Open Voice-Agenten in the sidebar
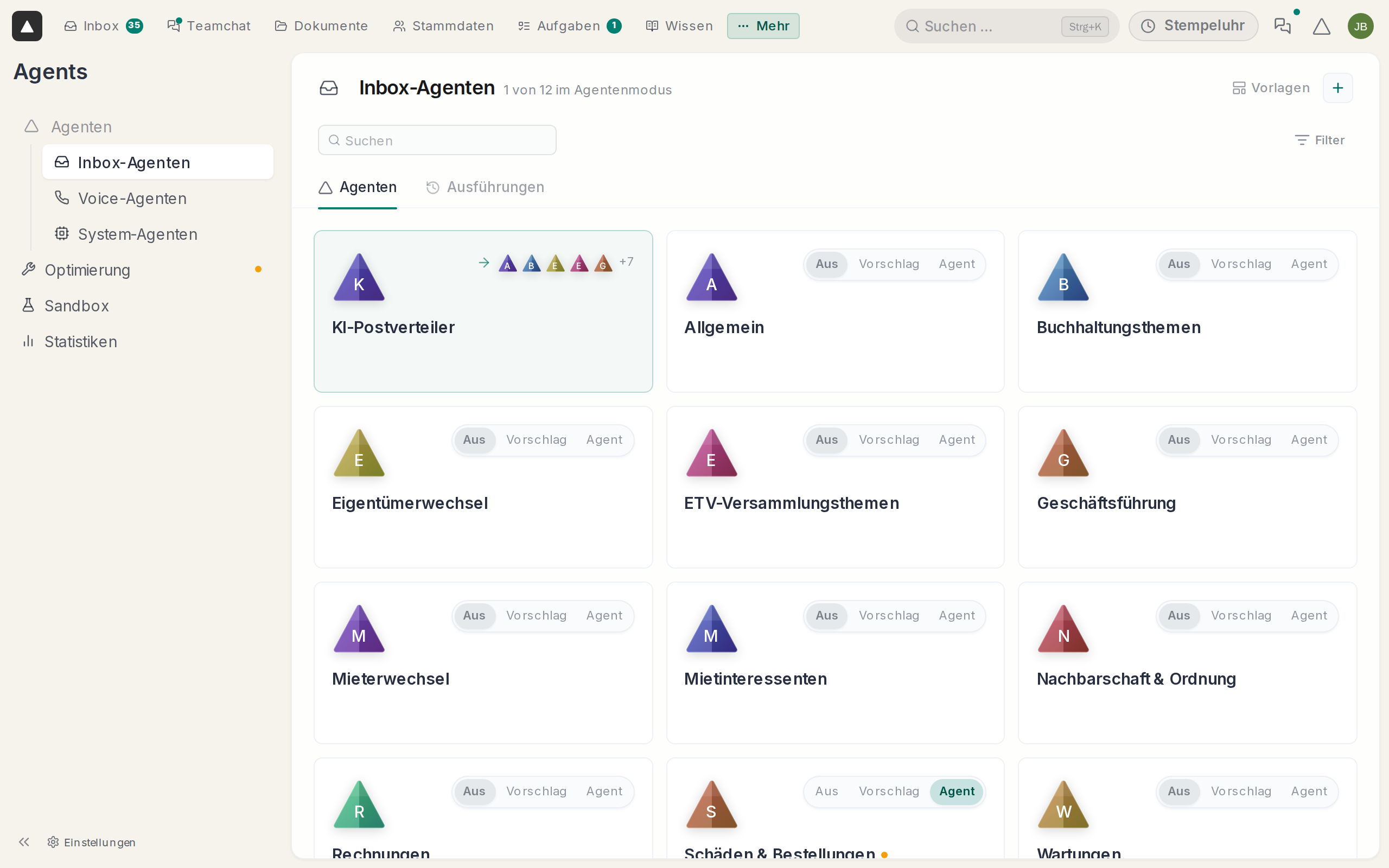This screenshot has width=1389, height=868. click(158, 198)
